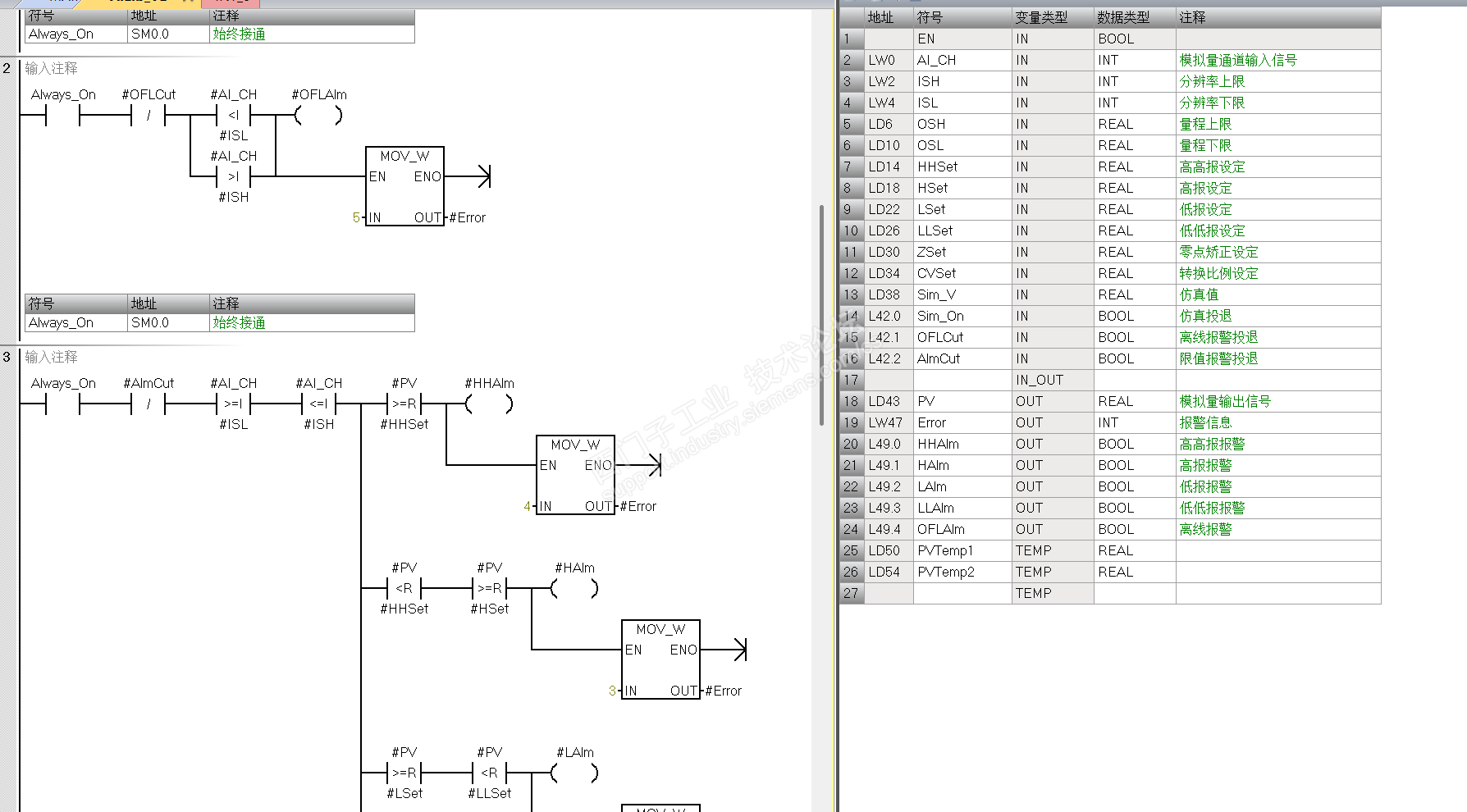Select the #LAlm output coil
The height and width of the screenshot is (812, 1467).
[574, 773]
